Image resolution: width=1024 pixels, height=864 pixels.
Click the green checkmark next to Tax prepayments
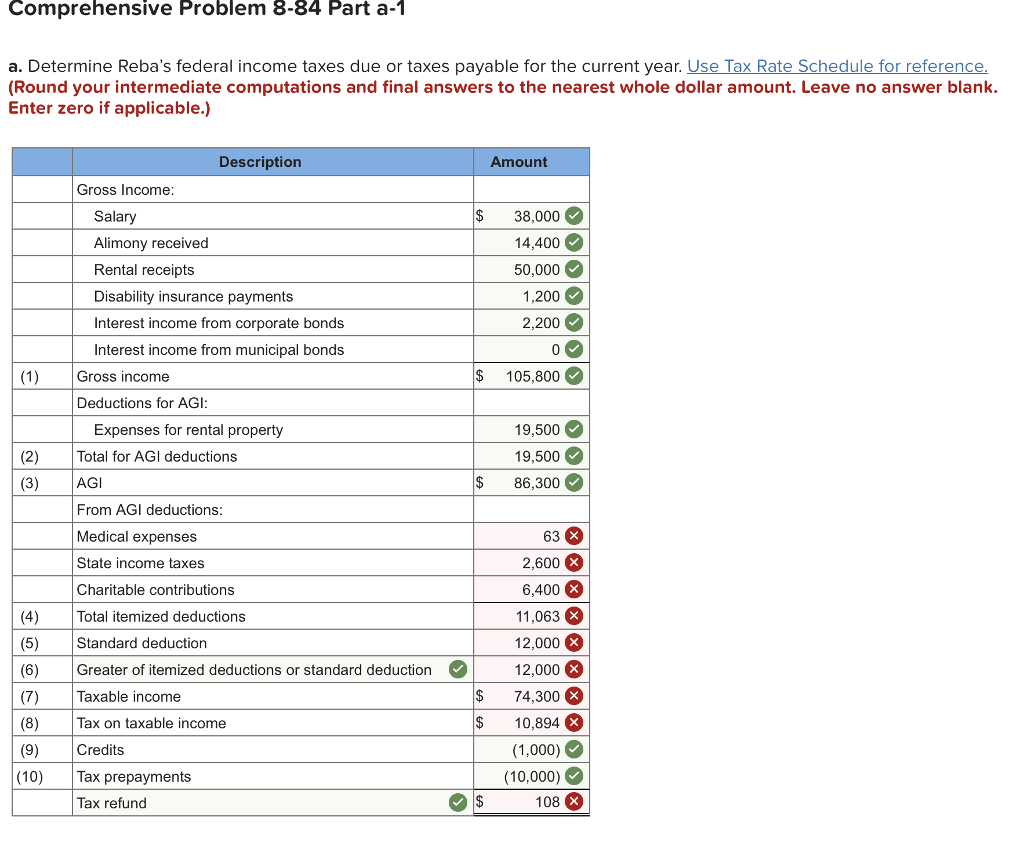(x=575, y=776)
